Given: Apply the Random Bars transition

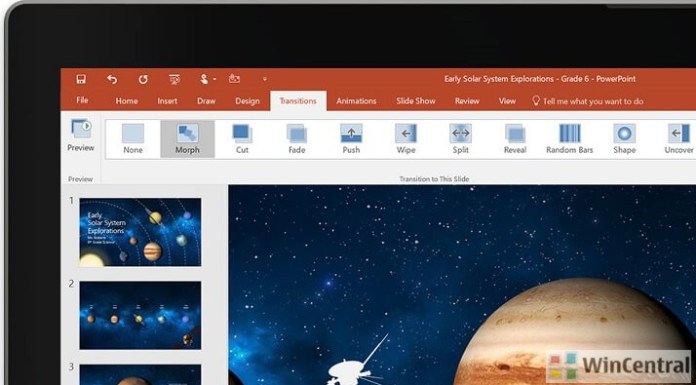Looking at the screenshot, I should point(569,139).
